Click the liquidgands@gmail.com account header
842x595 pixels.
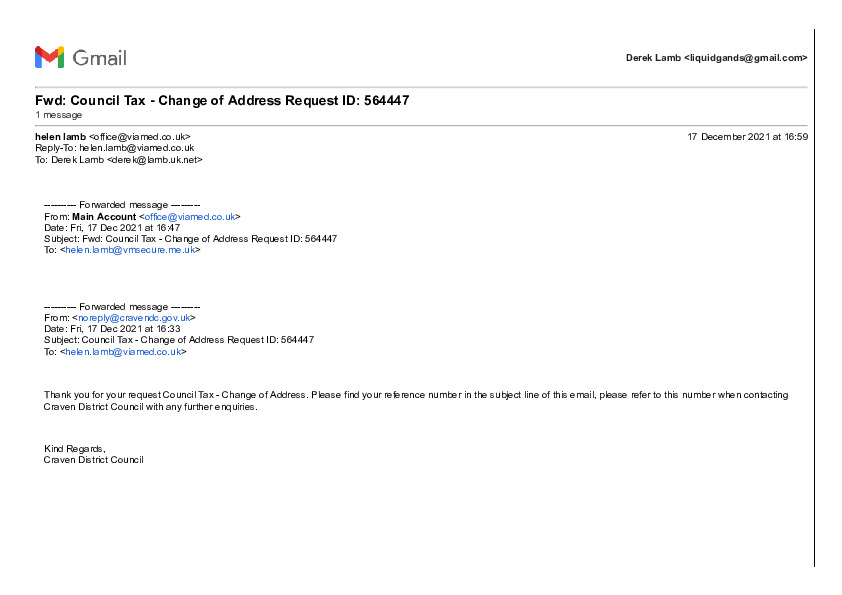pos(716,58)
